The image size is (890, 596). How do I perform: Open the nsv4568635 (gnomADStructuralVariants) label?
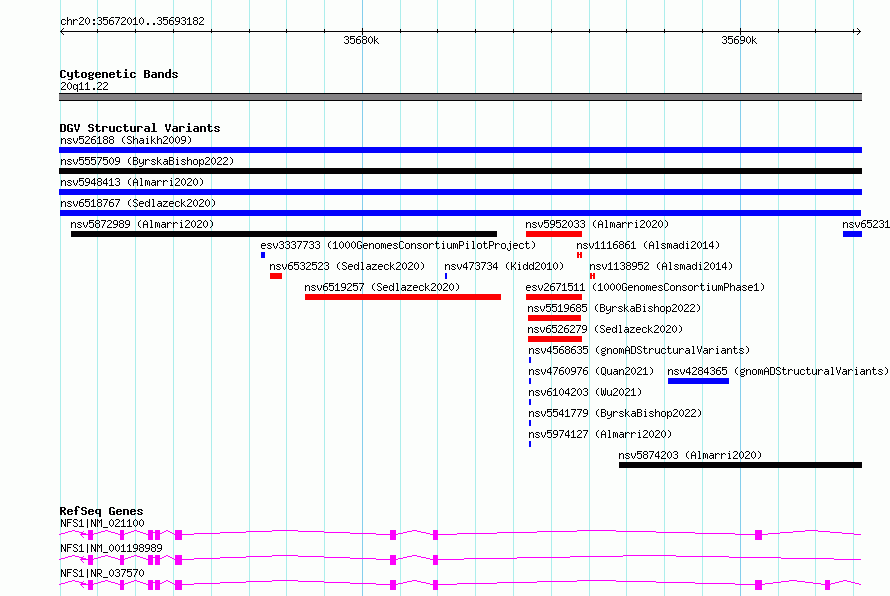point(639,350)
